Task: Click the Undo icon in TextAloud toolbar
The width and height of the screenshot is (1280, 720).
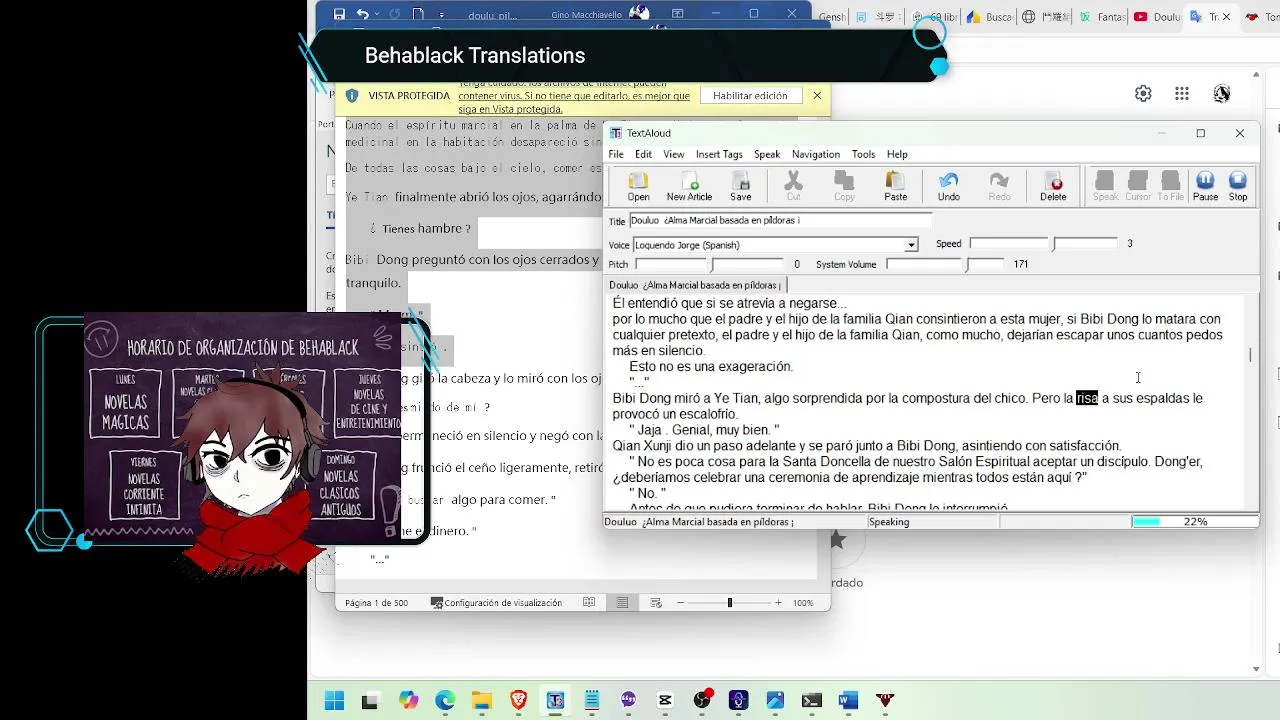Action: [x=949, y=186]
